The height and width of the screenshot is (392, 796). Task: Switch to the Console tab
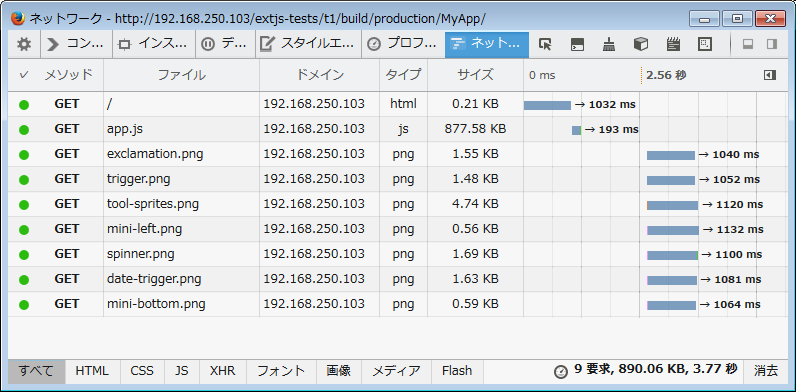click(76, 45)
